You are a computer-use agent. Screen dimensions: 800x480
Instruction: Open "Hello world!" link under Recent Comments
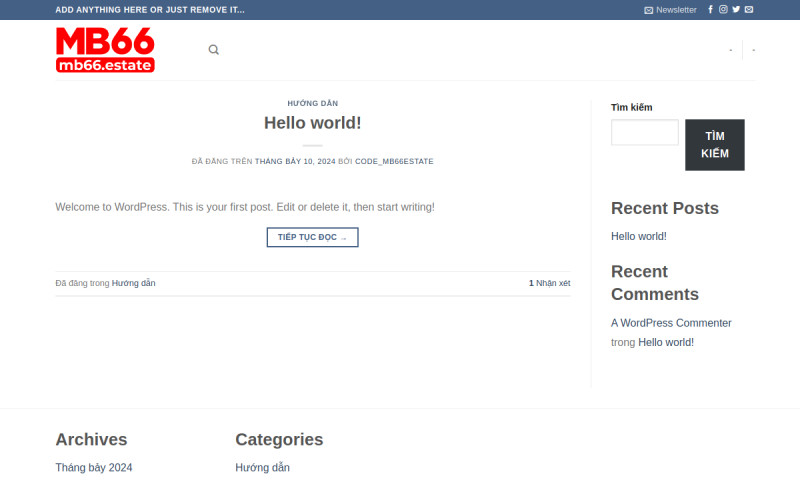(666, 342)
